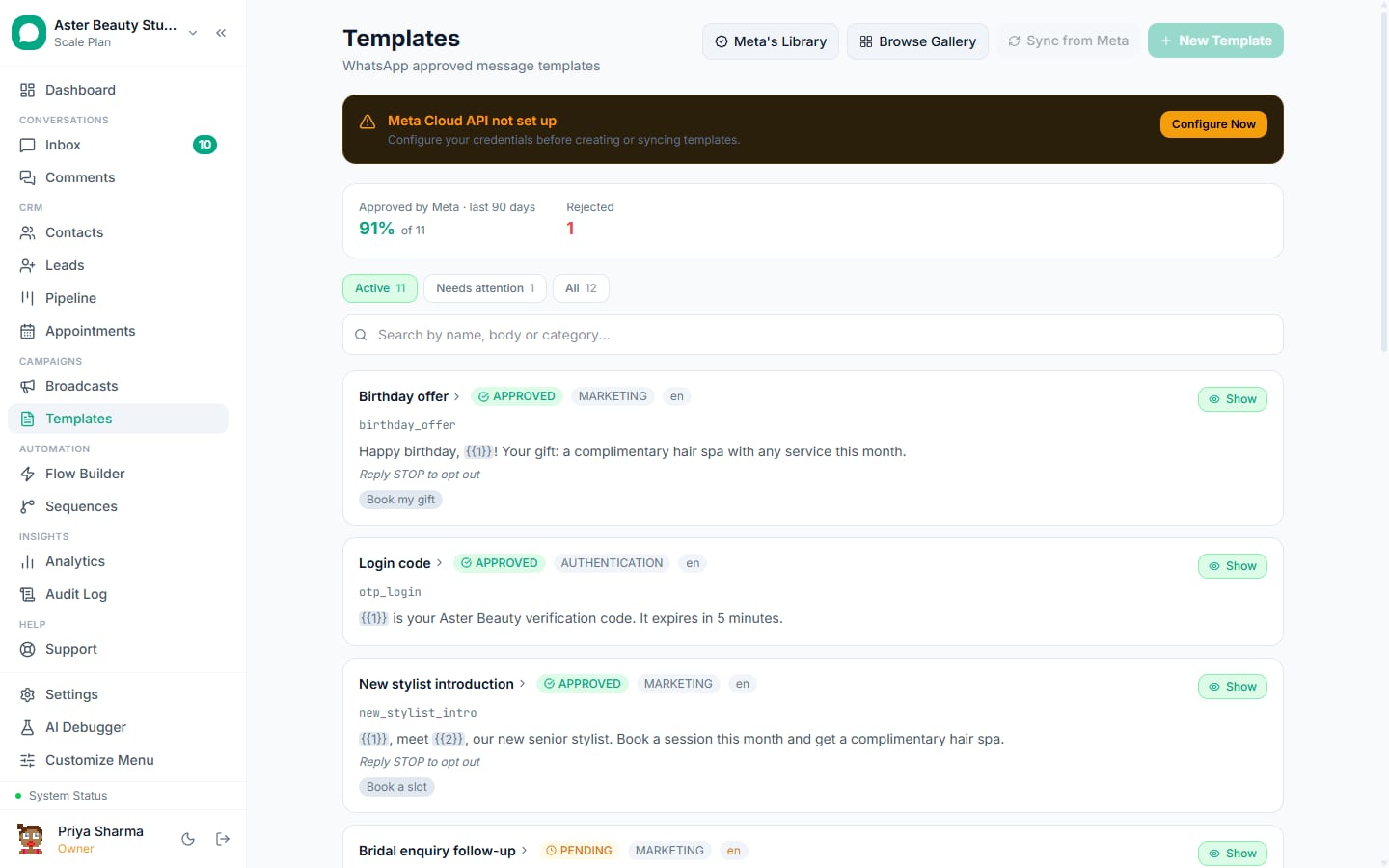Expand the Birthday offer template
This screenshot has height=868, width=1389.
click(409, 396)
